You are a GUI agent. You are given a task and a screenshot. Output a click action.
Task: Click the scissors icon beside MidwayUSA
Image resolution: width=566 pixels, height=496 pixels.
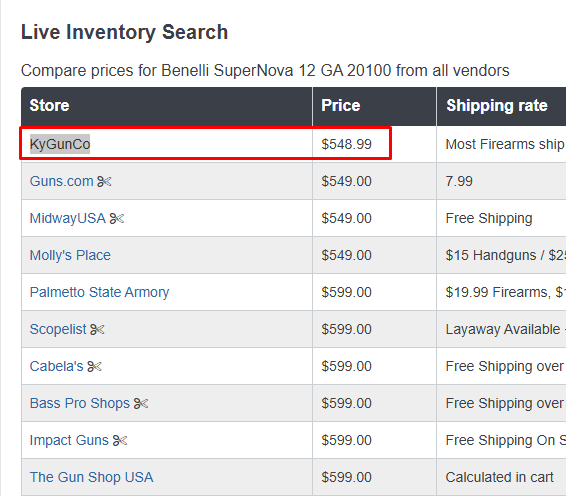(117, 218)
